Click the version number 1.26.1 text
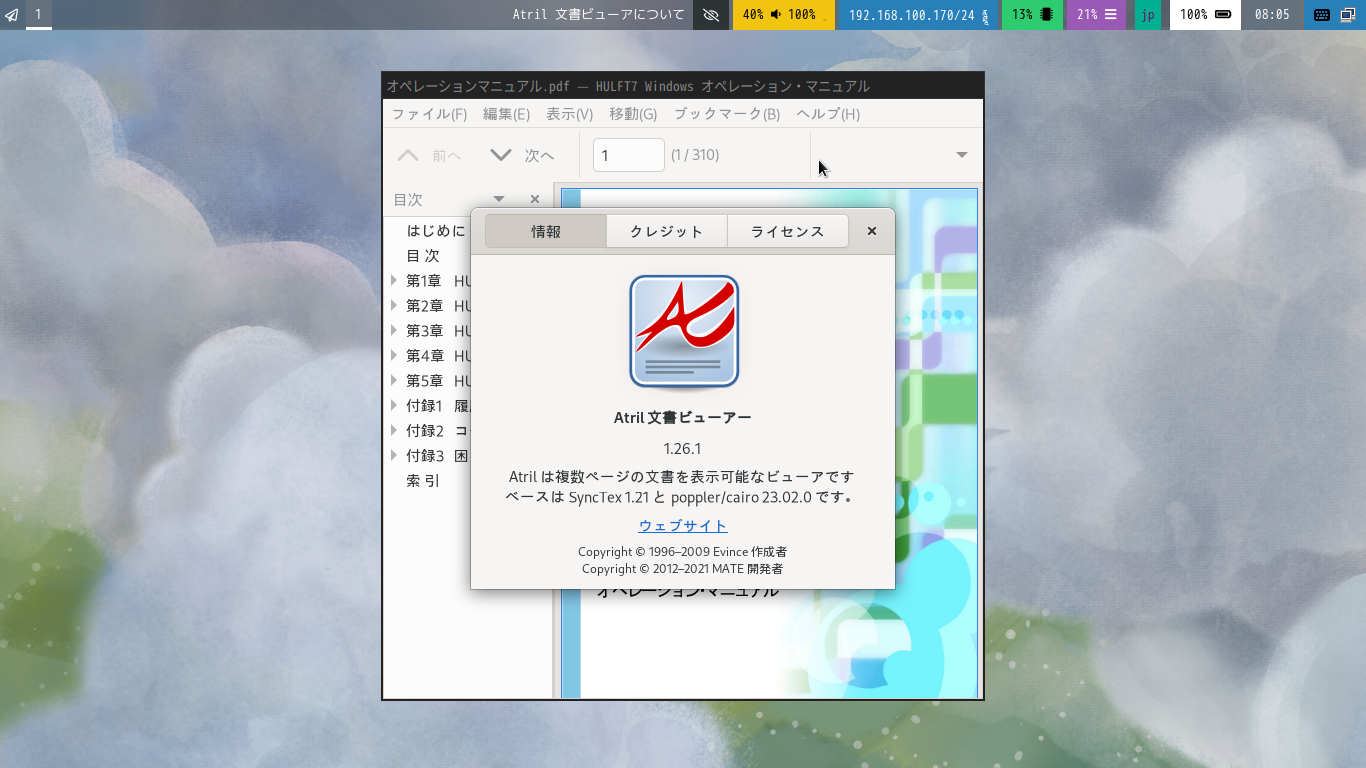The height and width of the screenshot is (768, 1366). pyautogui.click(x=683, y=448)
